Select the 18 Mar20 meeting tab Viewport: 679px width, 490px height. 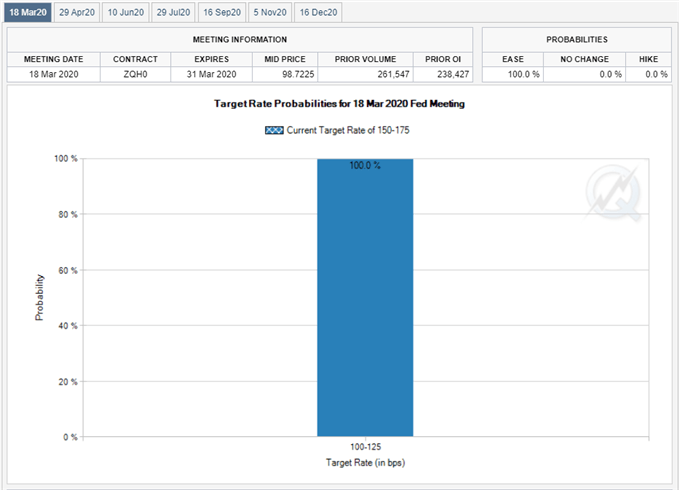pos(28,13)
